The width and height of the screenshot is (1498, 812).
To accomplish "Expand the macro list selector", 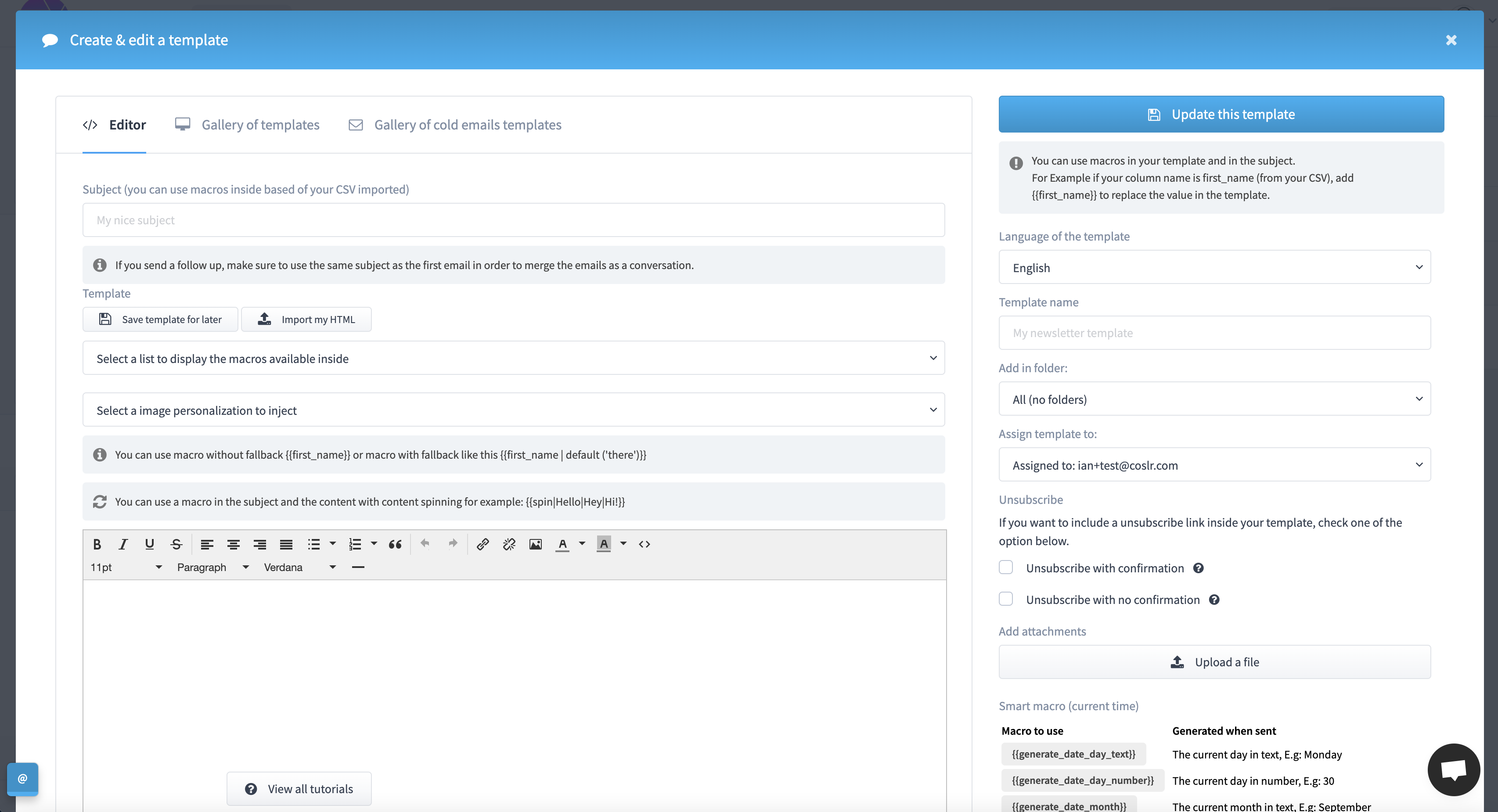I will point(514,358).
